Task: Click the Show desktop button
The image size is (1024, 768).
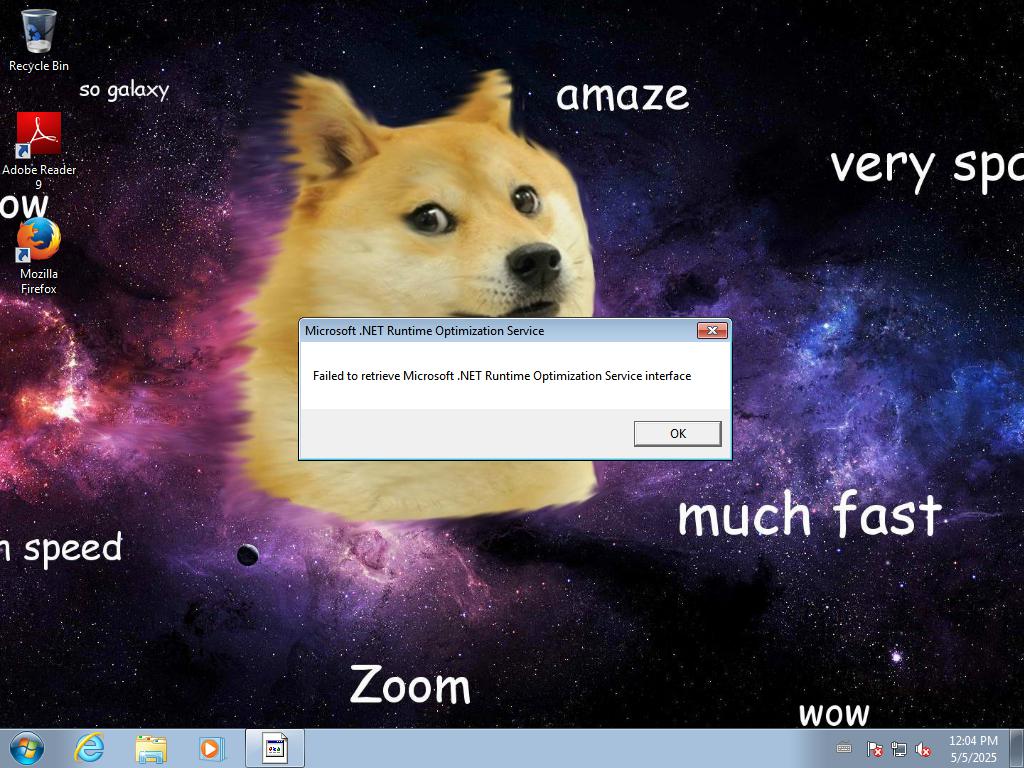Action: 1017,748
